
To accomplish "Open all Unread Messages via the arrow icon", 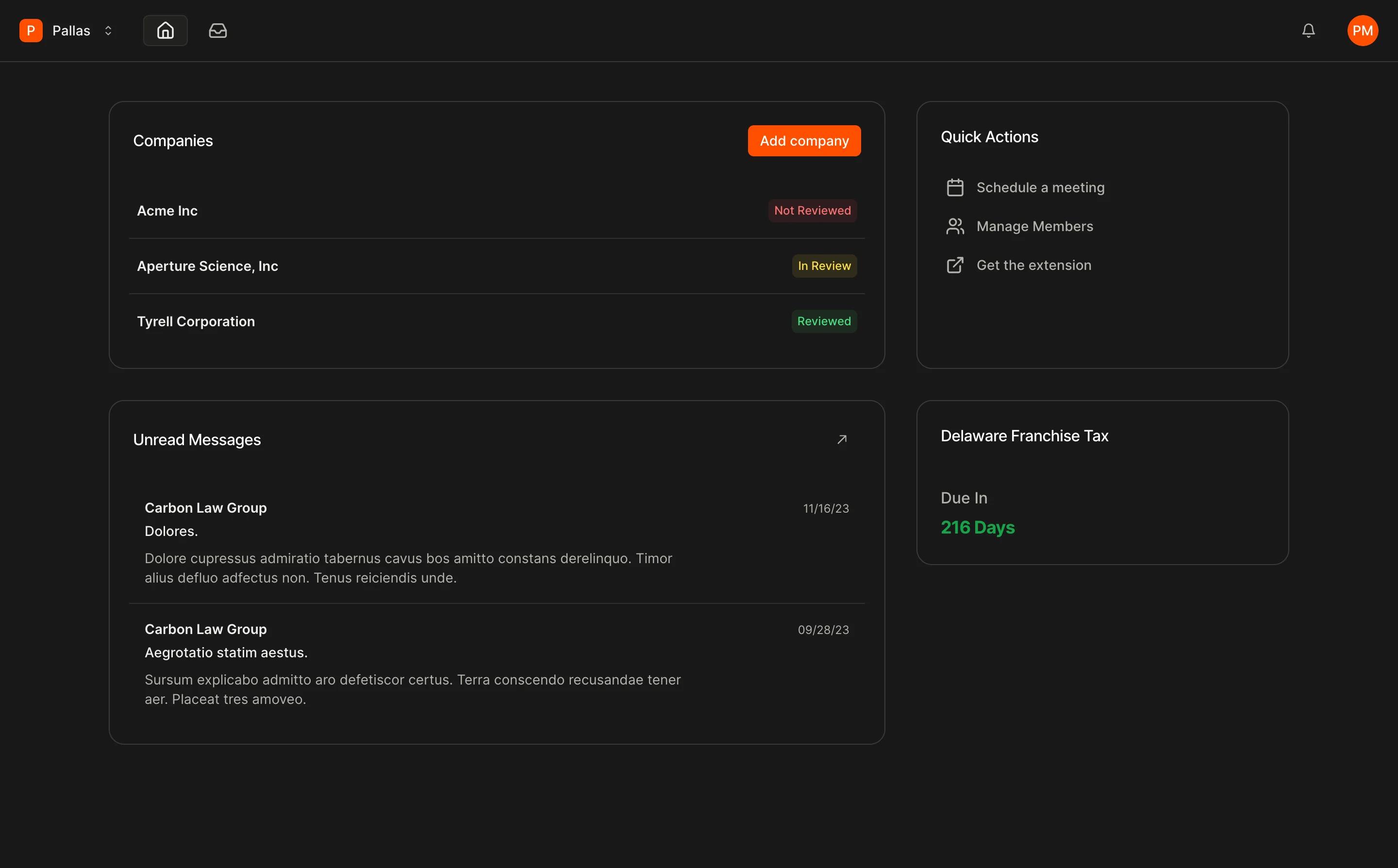I will (x=842, y=439).
